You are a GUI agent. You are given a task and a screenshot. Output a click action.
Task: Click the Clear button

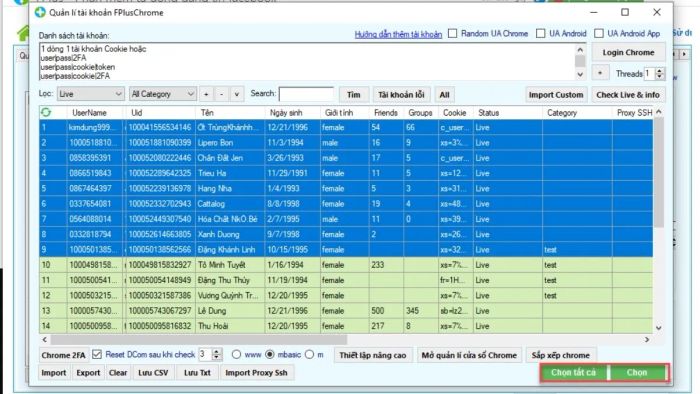tap(118, 373)
